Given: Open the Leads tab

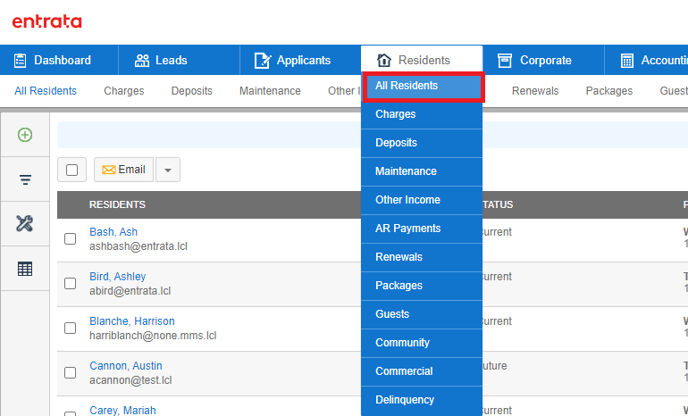Looking at the screenshot, I should (x=179, y=60).
